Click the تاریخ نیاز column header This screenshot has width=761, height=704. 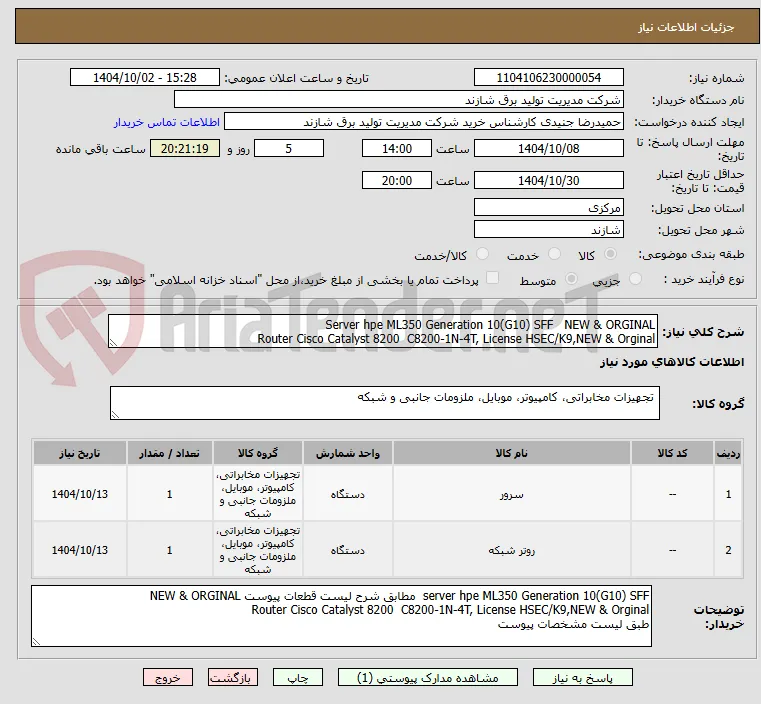click(x=80, y=453)
